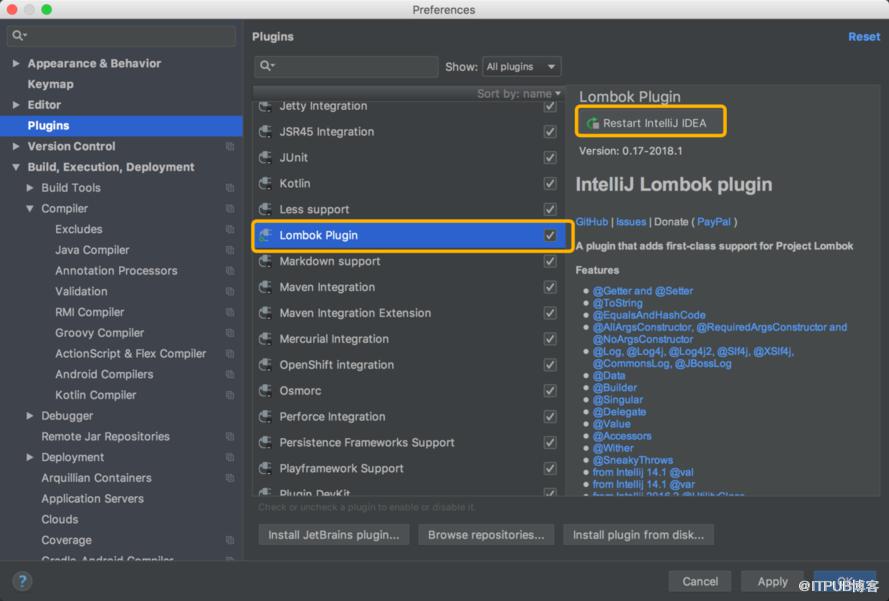Click the project-level icon beside Java Compiler

pos(230,250)
